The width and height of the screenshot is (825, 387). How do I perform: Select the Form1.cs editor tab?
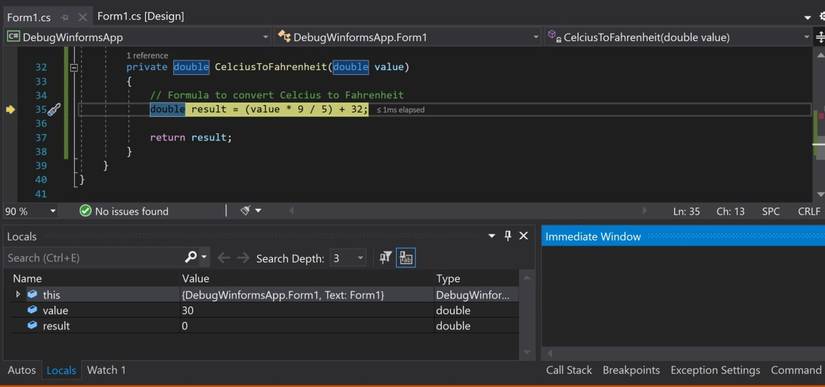point(29,17)
